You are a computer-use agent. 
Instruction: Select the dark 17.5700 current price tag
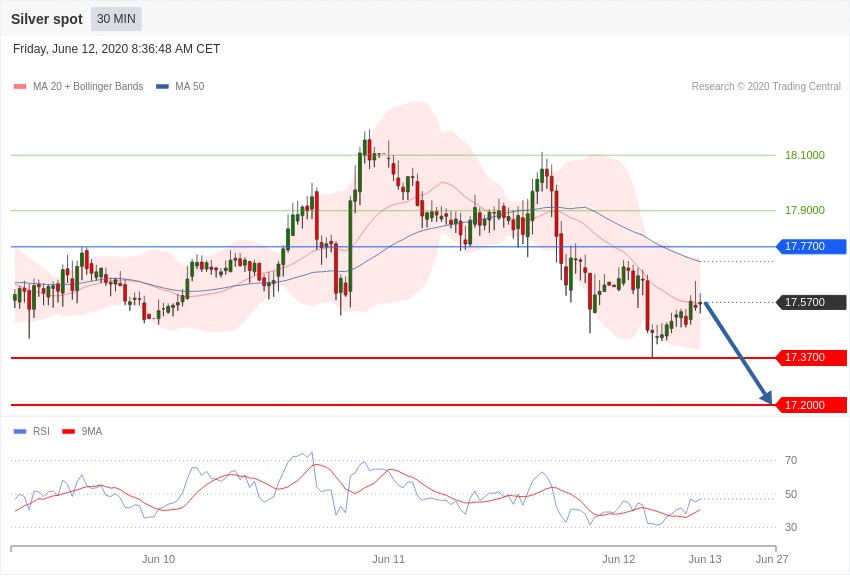tap(811, 302)
